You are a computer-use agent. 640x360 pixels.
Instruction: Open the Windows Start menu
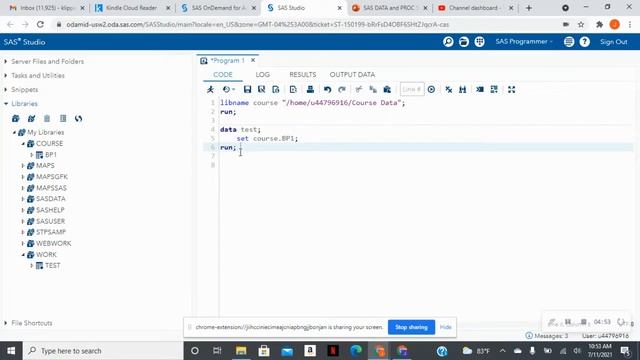click(x=11, y=351)
